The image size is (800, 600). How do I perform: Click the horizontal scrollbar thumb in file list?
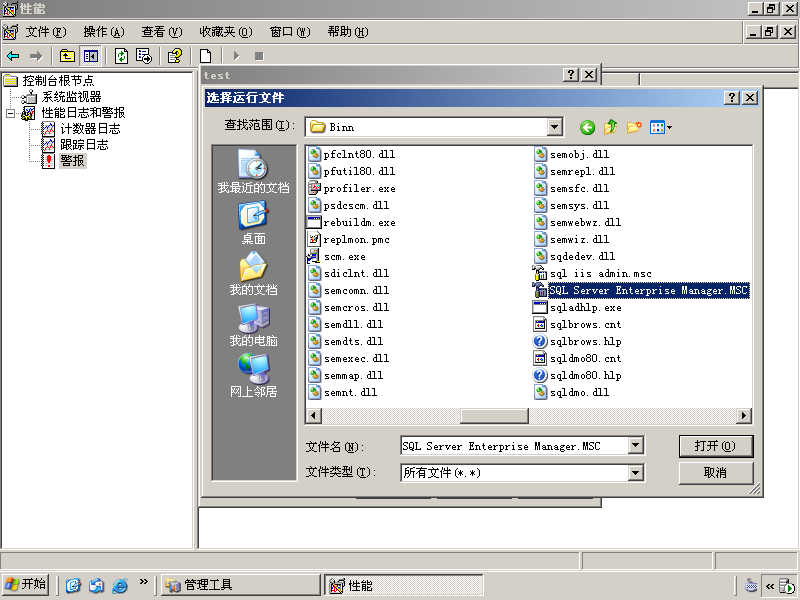tap(494, 416)
